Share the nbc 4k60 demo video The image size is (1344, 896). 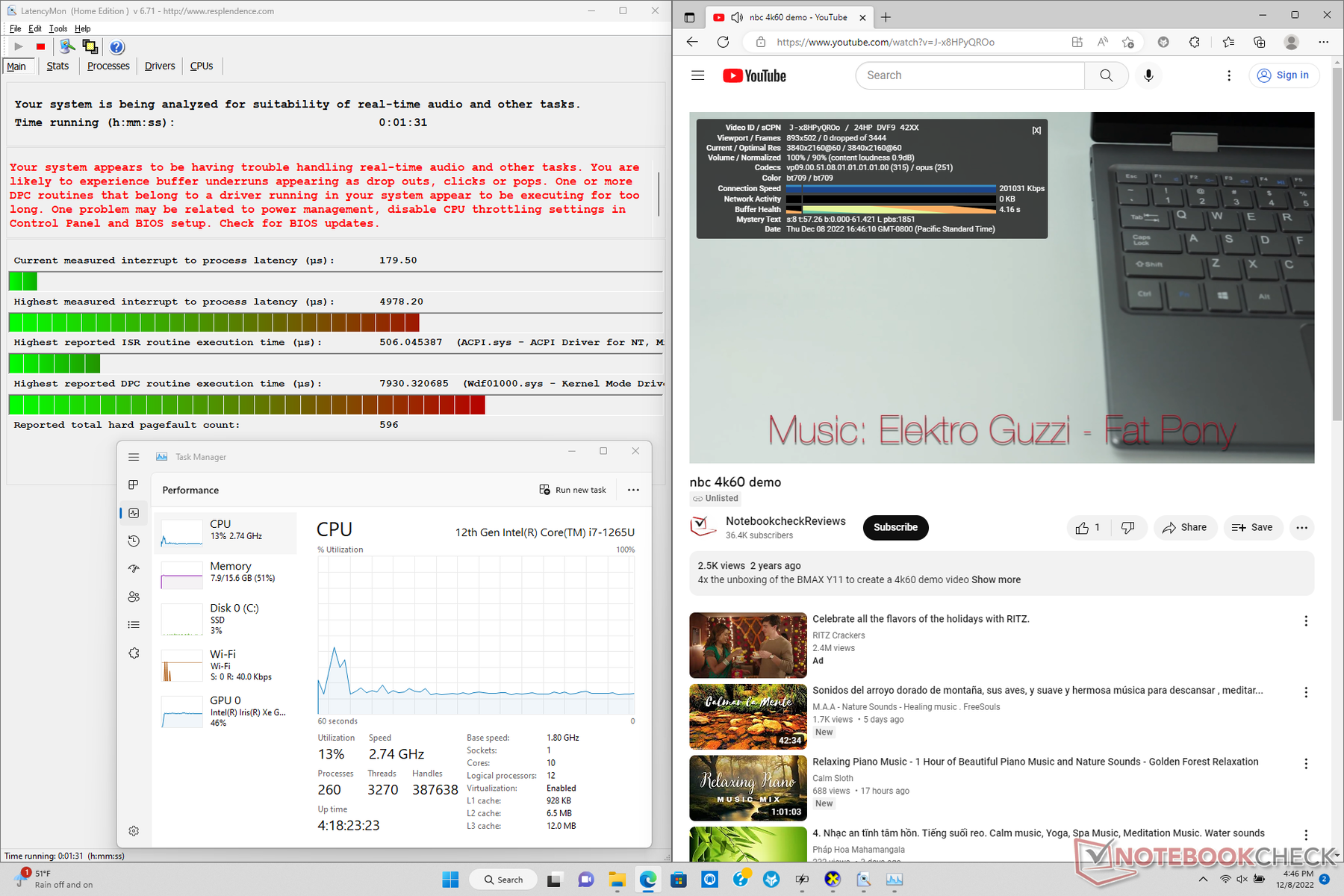[x=1185, y=527]
